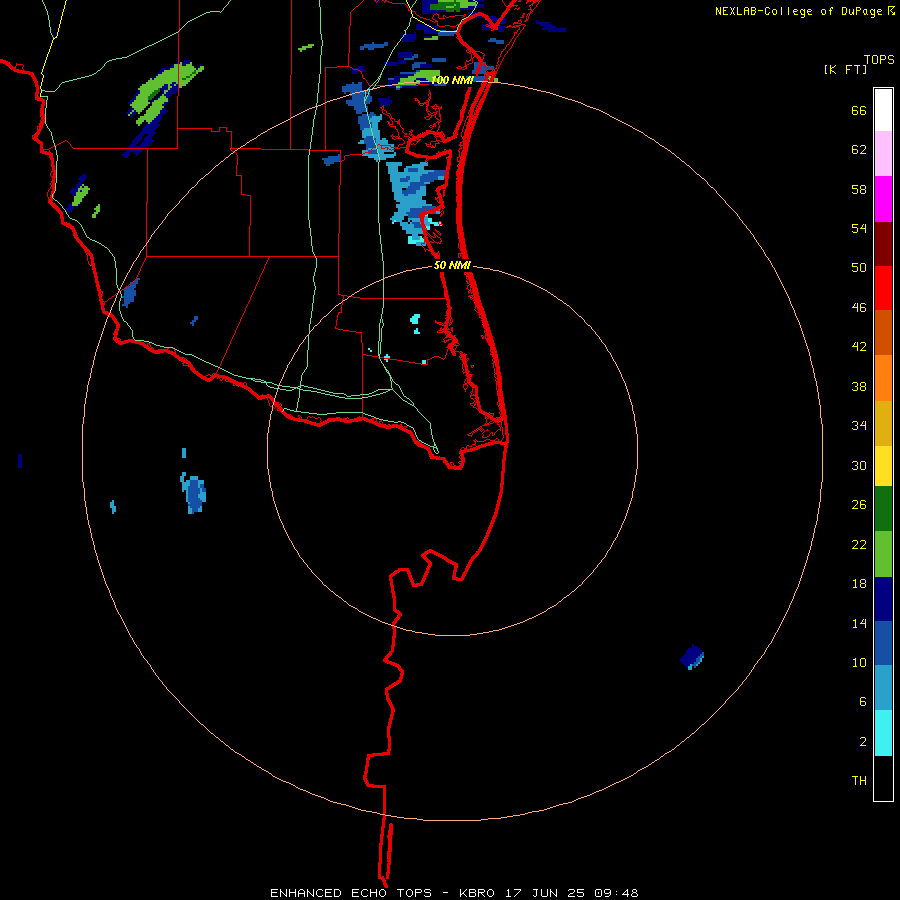This screenshot has width=900, height=900.
Task: Select the 22 value in the legend
Action: pyautogui.click(x=859, y=545)
